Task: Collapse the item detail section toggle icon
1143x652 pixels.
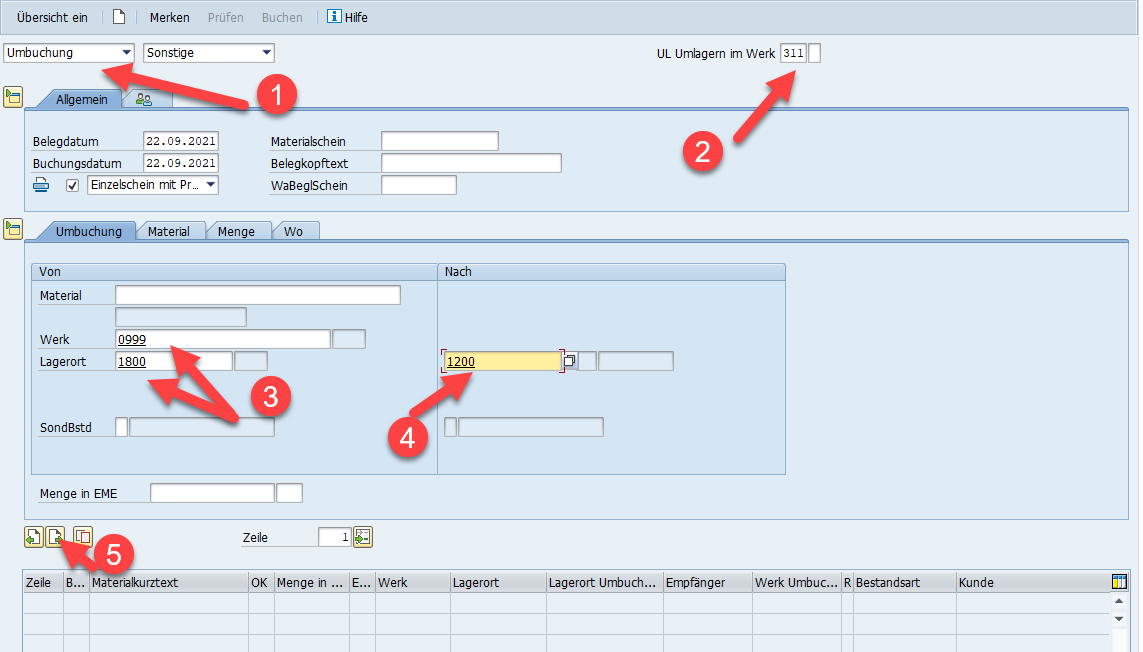Action: tap(13, 229)
